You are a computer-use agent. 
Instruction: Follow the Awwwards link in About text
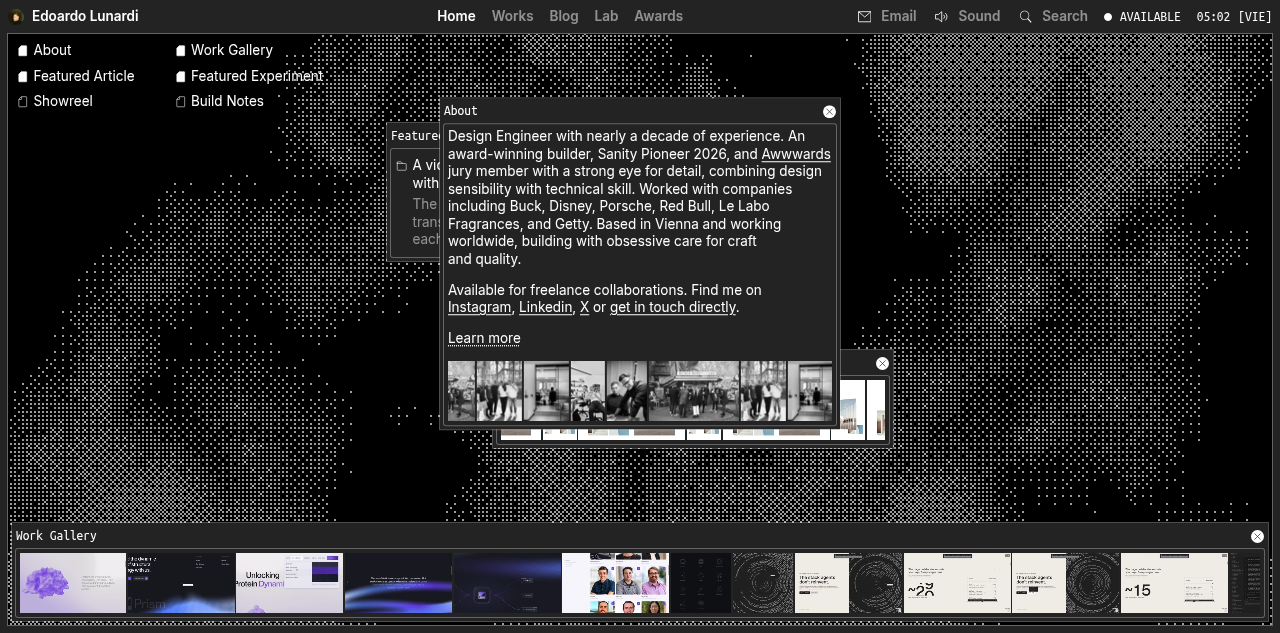click(x=796, y=154)
